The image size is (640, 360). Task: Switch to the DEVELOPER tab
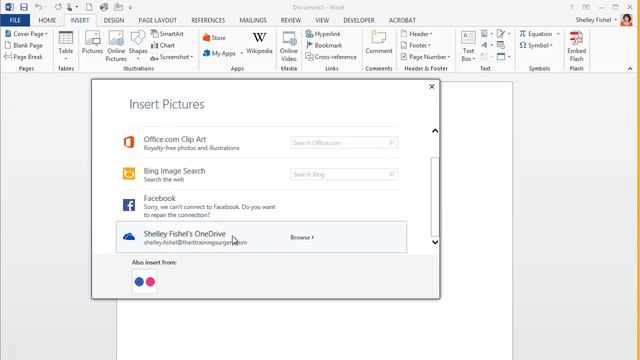pyautogui.click(x=359, y=20)
